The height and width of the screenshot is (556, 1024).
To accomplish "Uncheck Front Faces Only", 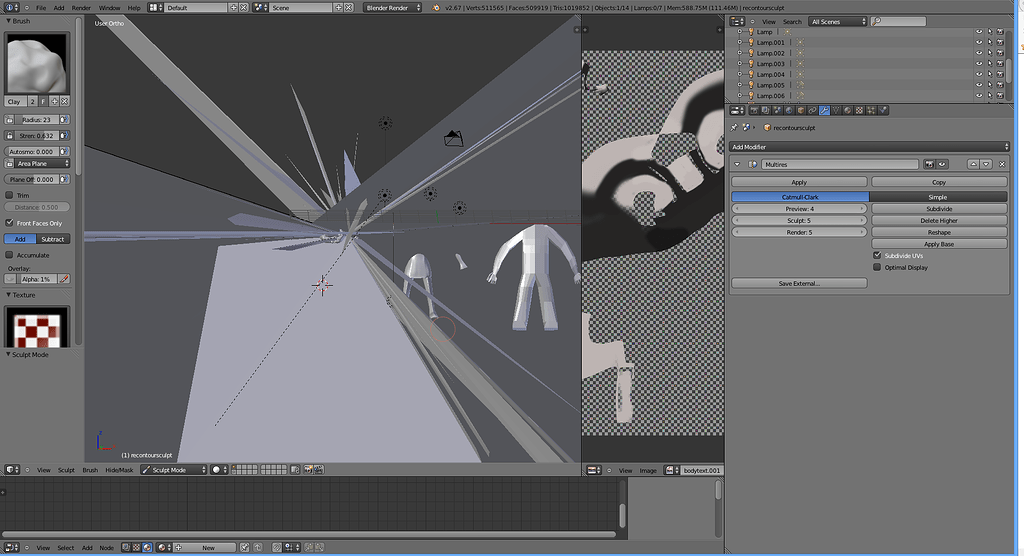I will (9, 223).
